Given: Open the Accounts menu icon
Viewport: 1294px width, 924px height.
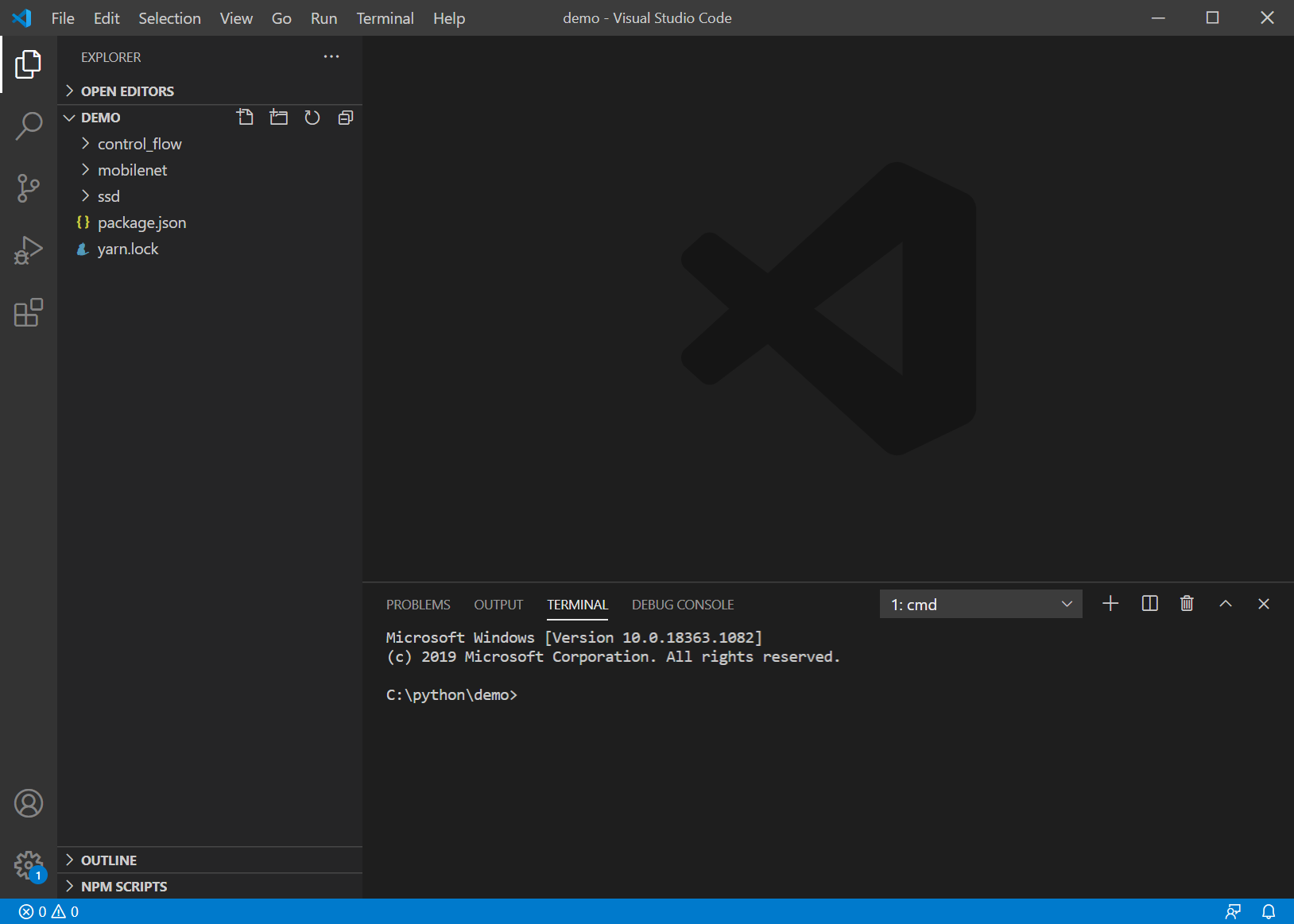Looking at the screenshot, I should click(x=29, y=803).
